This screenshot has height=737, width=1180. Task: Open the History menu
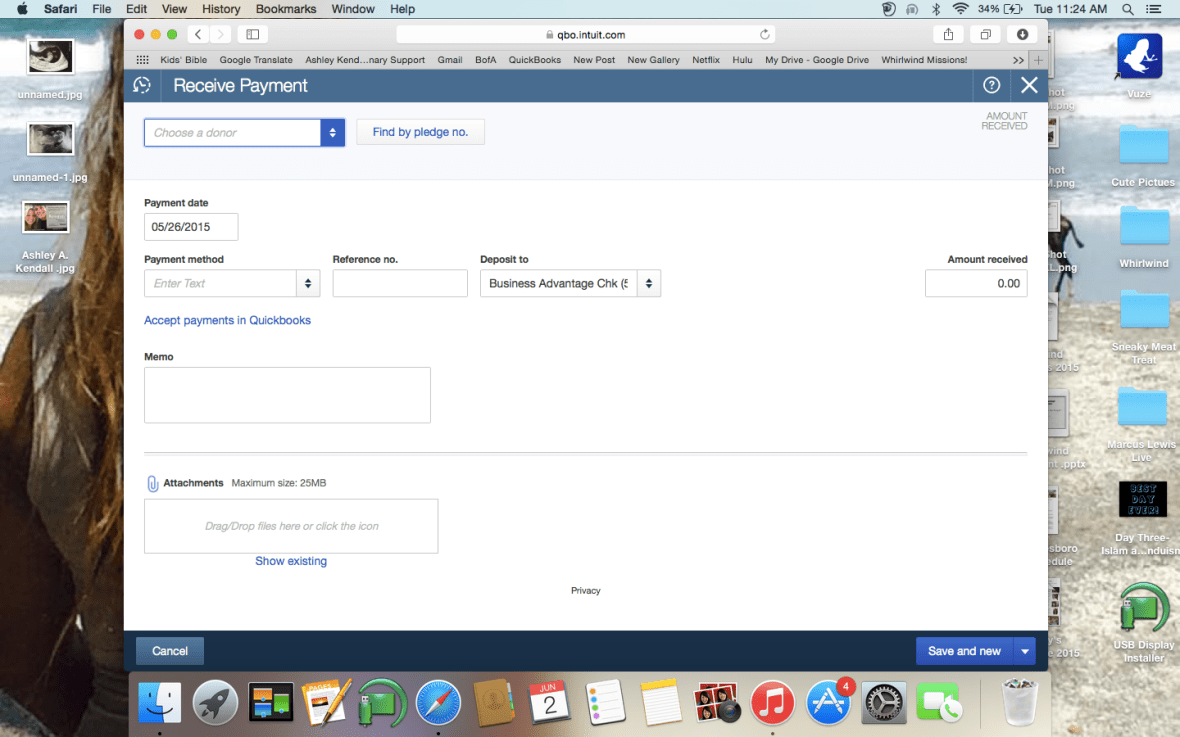coord(221,9)
